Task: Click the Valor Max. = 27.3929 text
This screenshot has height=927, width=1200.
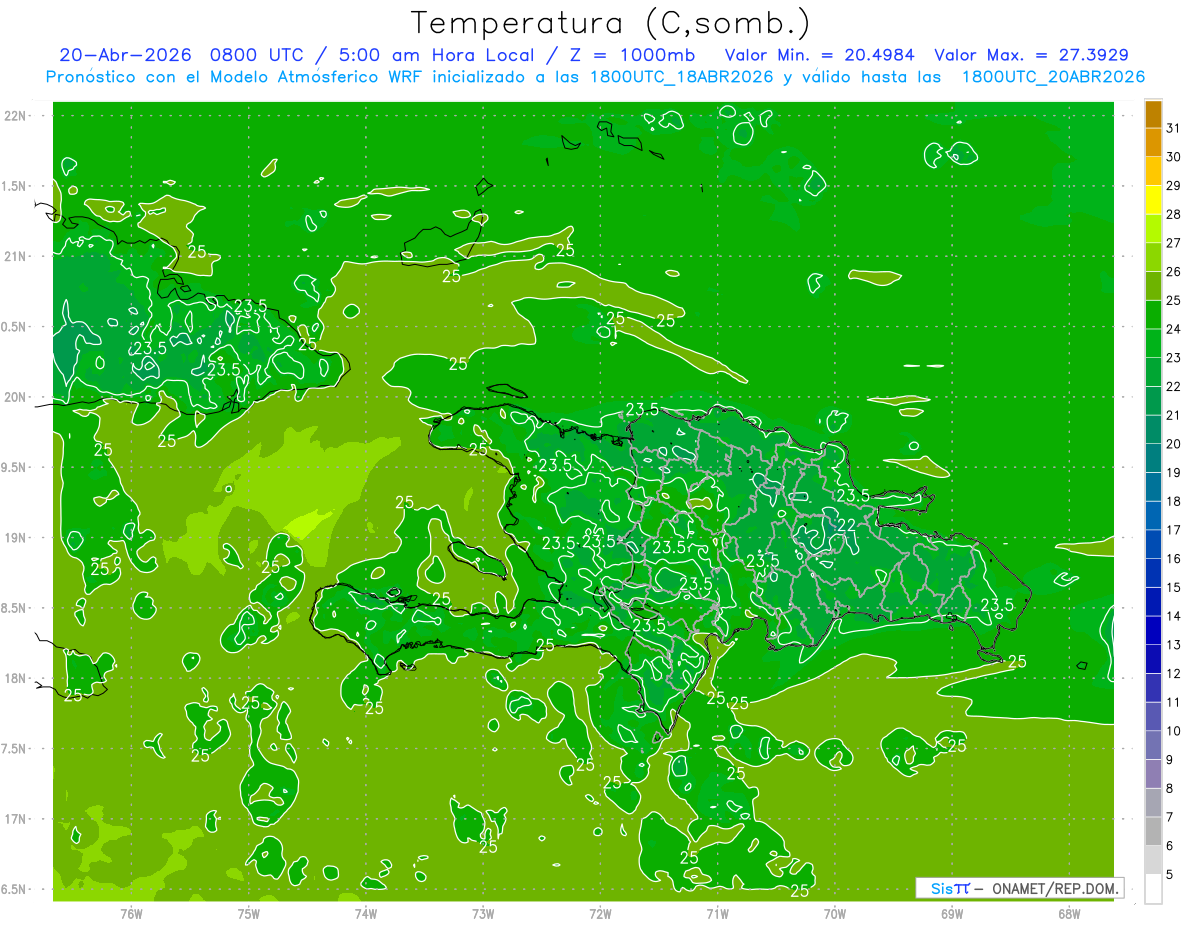Action: tap(1031, 55)
